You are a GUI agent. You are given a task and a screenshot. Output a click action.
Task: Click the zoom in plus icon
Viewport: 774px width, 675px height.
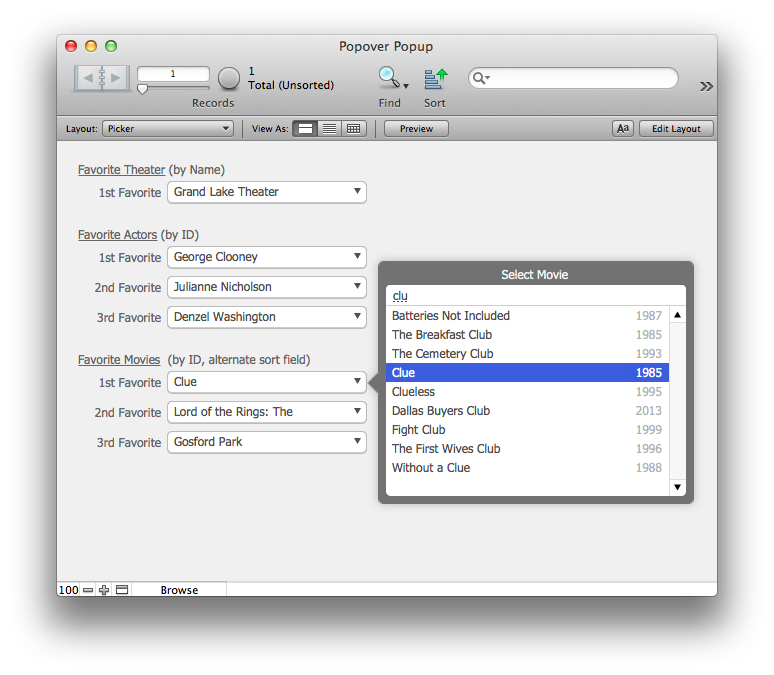tap(104, 590)
